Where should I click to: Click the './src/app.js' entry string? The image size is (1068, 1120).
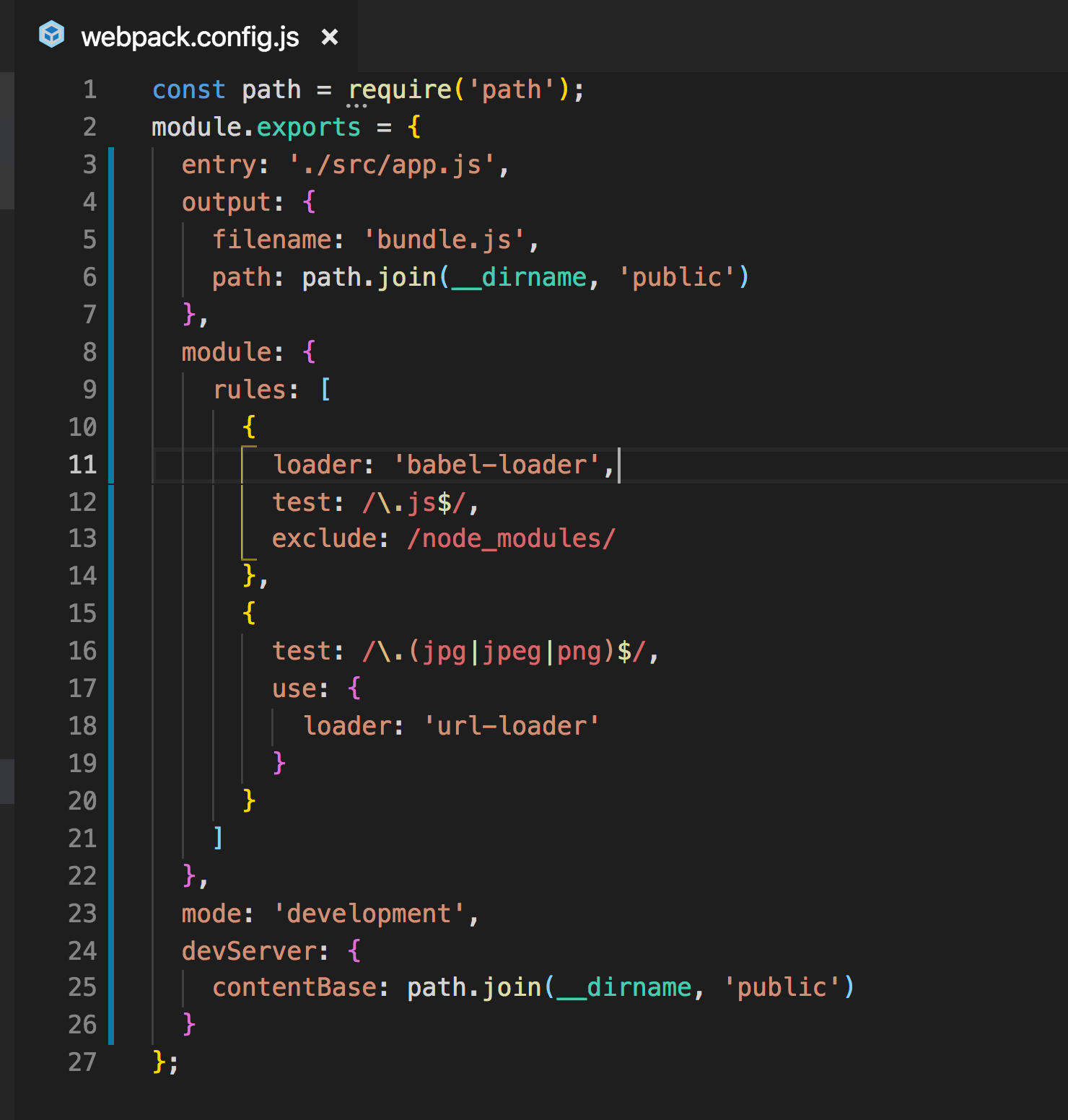(393, 165)
